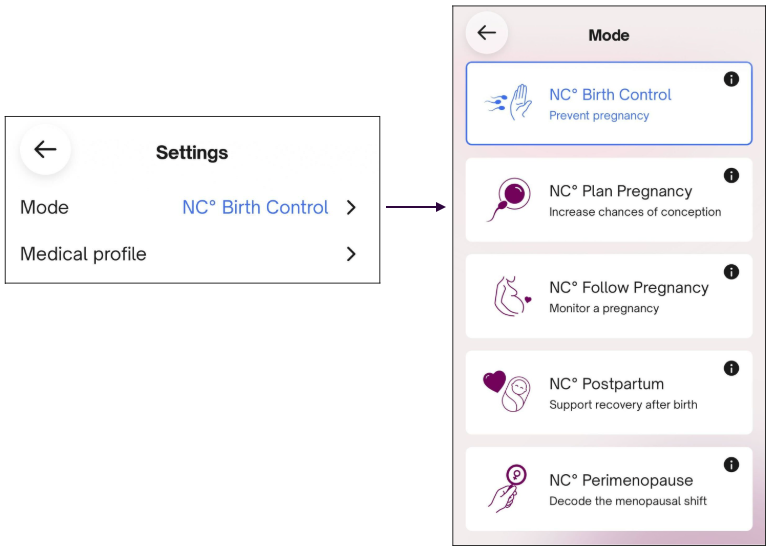Open info for NC° Follow Pregnancy

pyautogui.click(x=731, y=272)
